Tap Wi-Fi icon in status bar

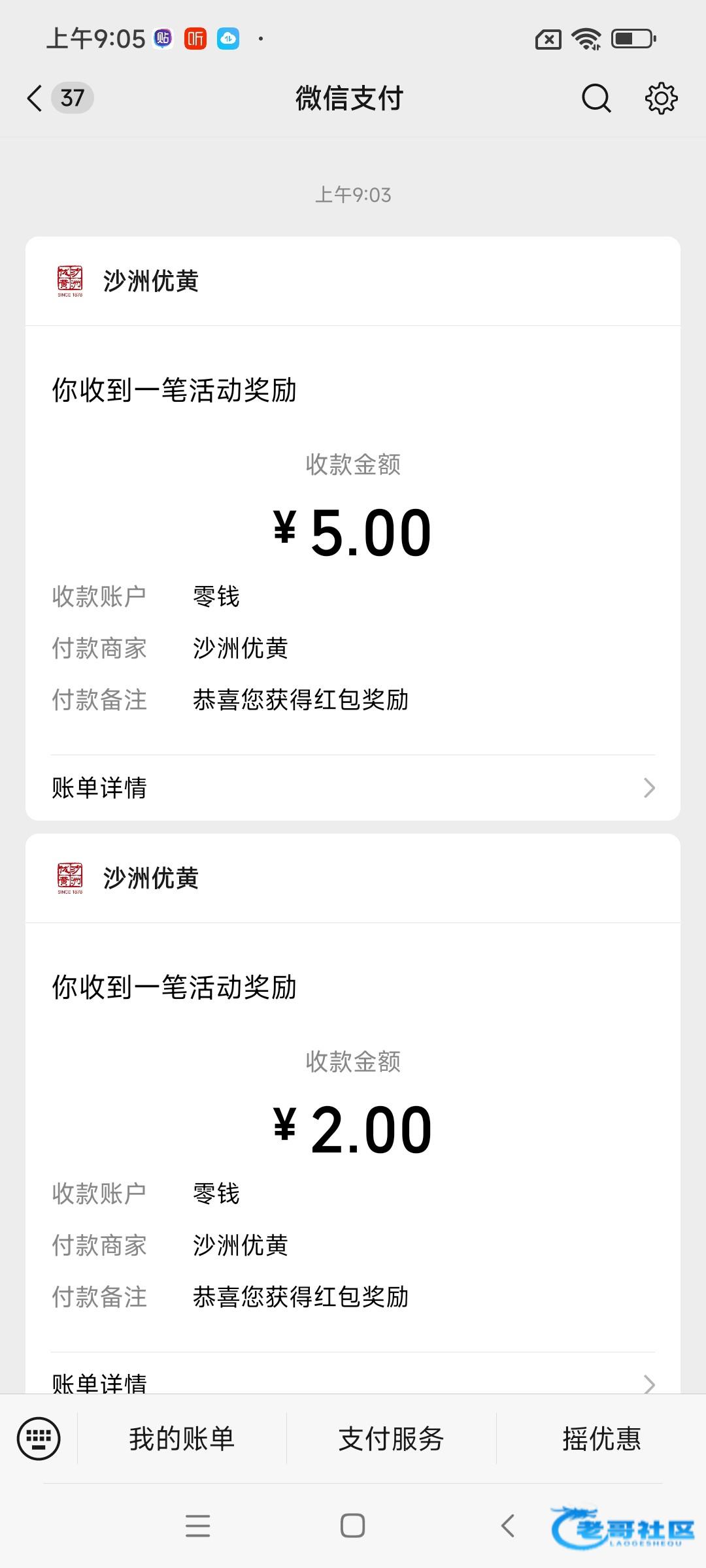click(x=586, y=39)
